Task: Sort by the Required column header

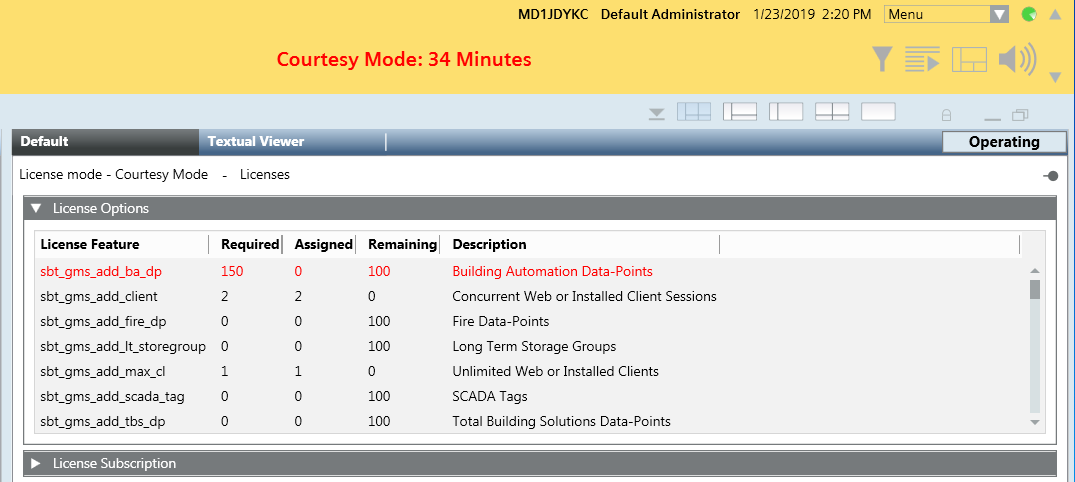Action: [x=249, y=244]
